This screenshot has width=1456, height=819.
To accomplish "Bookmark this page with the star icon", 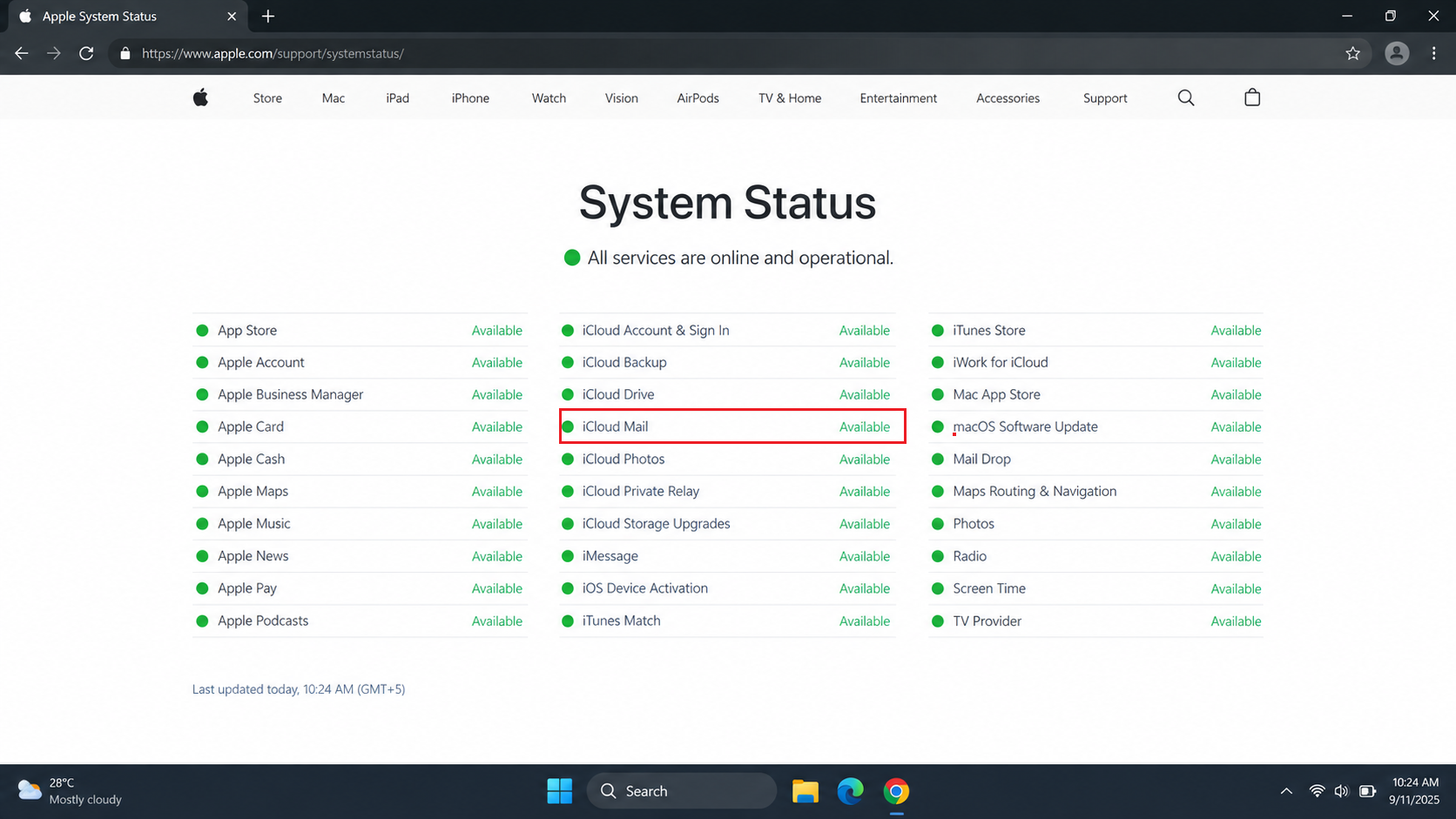I will pyautogui.click(x=1352, y=53).
